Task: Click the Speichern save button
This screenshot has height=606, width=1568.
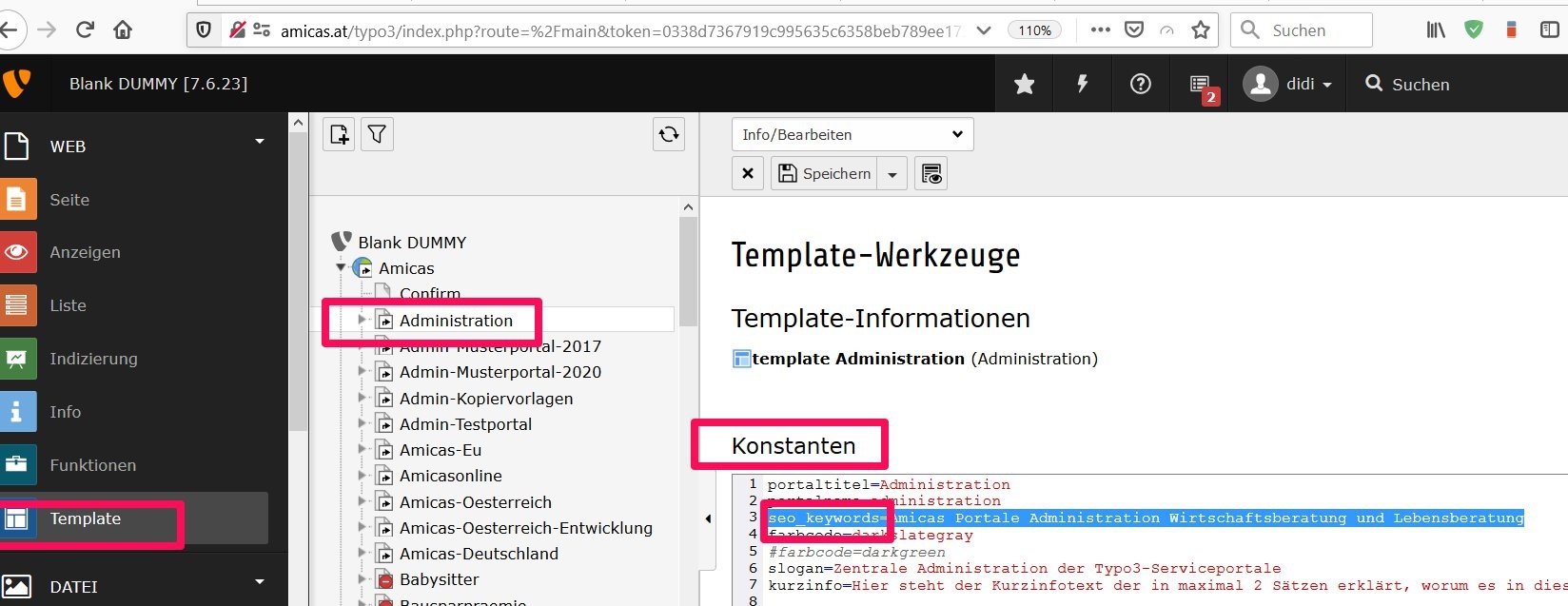Action: (824, 173)
